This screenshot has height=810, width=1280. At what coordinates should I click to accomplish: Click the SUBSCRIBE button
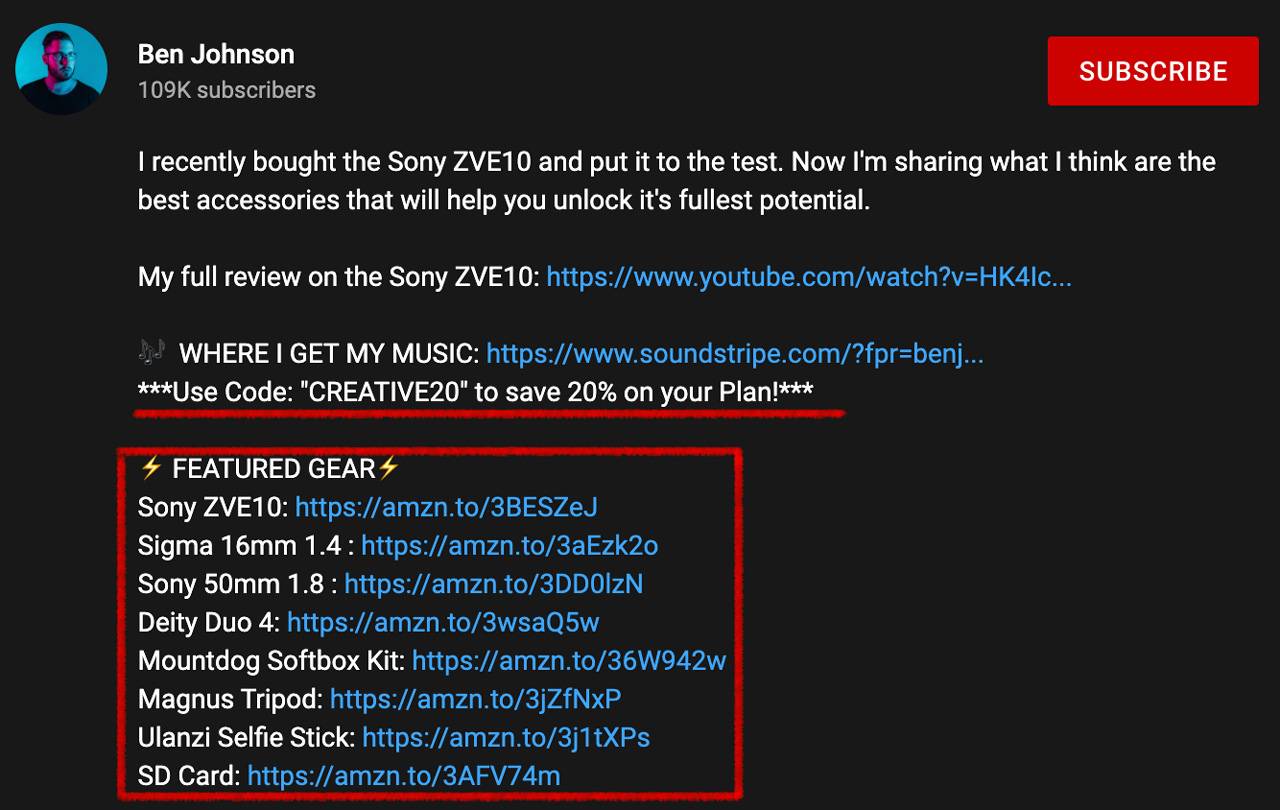click(x=1153, y=71)
